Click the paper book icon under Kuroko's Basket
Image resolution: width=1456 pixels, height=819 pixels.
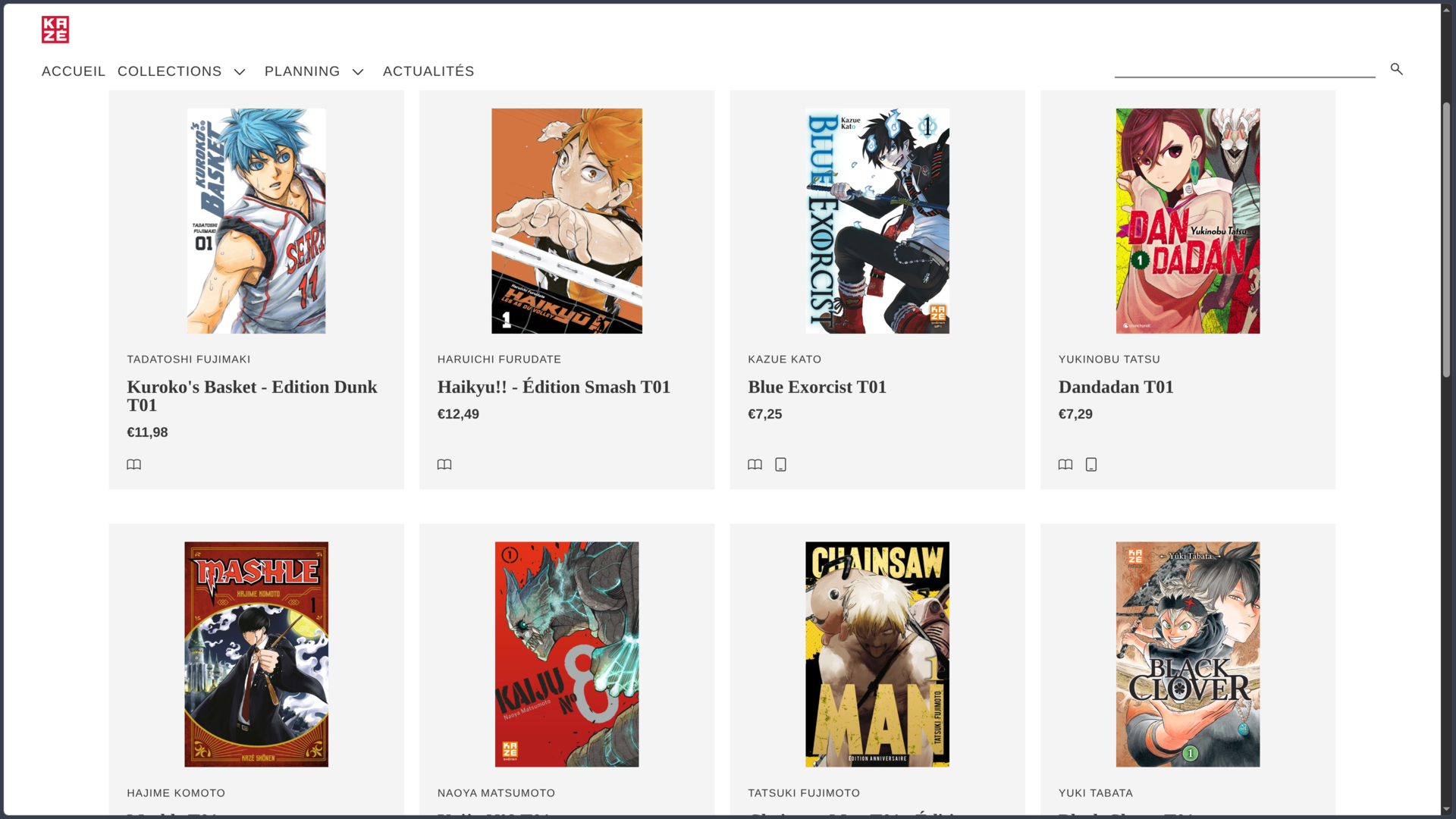(x=133, y=465)
